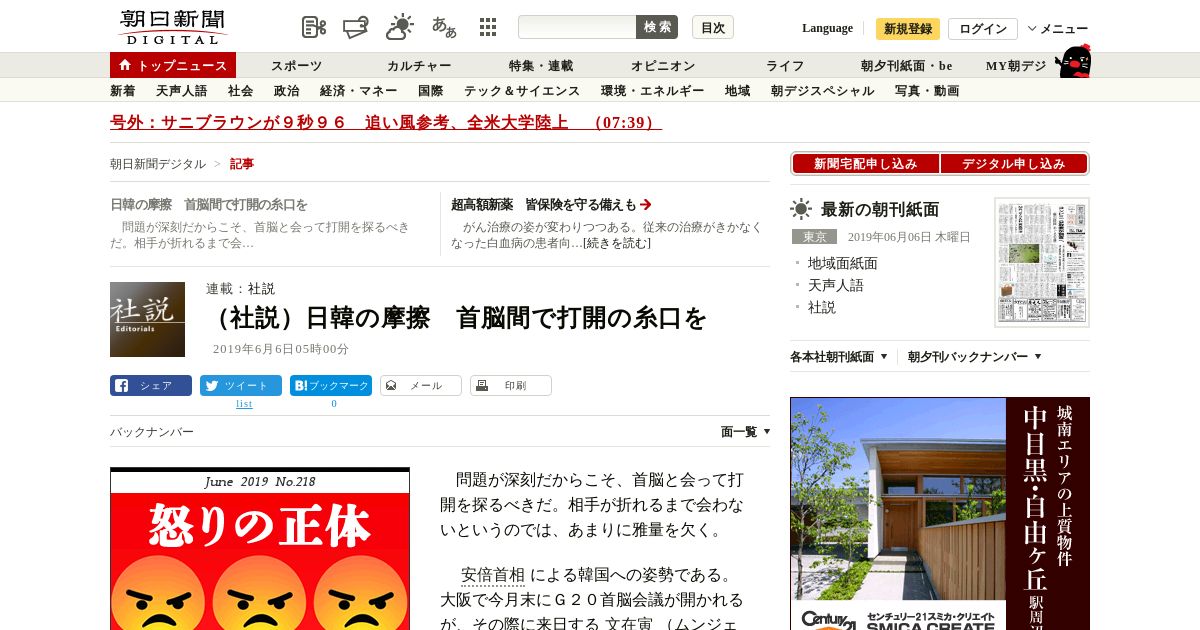Go to カルチャー tab
Viewport: 1200px width, 630px height.
(x=419, y=66)
